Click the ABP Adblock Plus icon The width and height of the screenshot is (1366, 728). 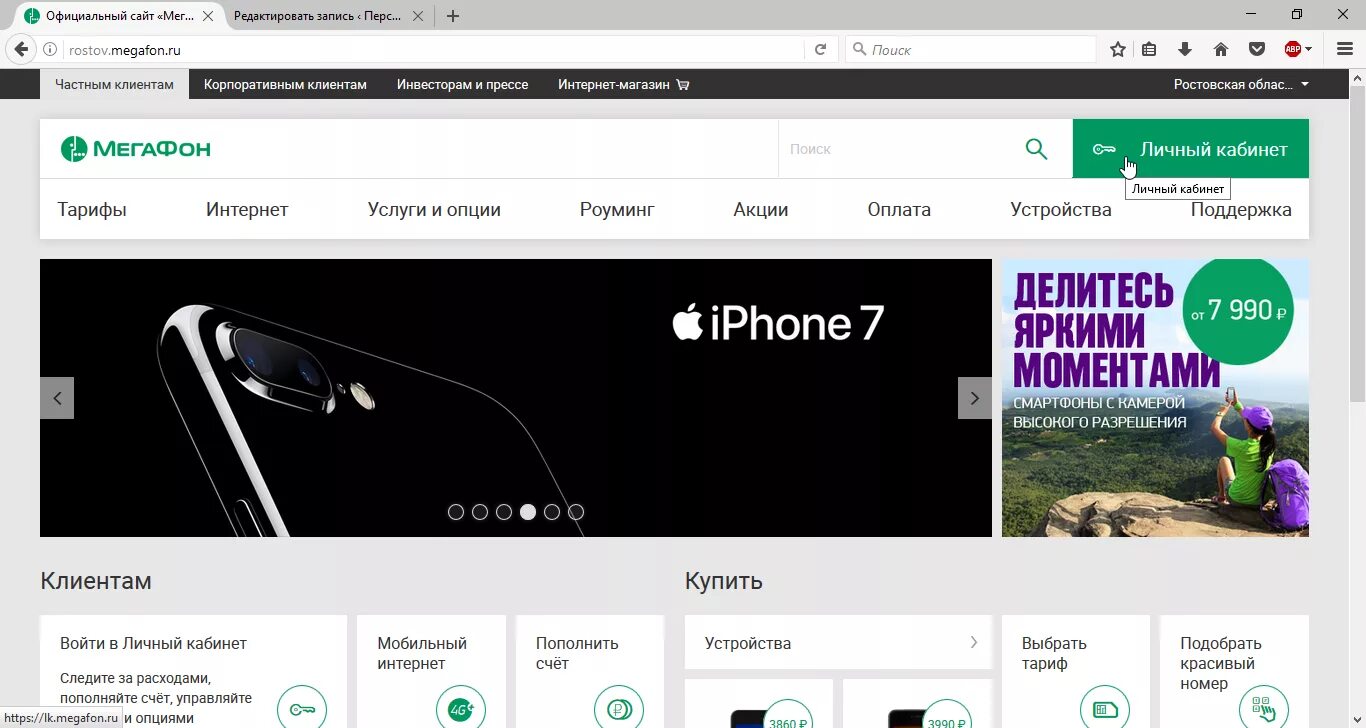[1292, 49]
